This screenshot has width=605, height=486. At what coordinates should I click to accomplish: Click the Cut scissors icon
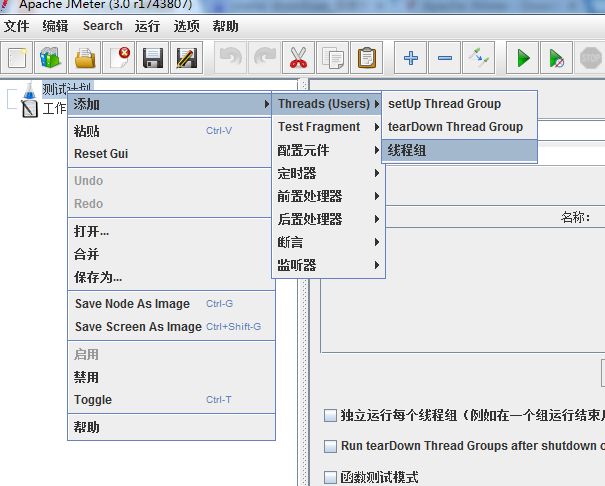(x=298, y=58)
